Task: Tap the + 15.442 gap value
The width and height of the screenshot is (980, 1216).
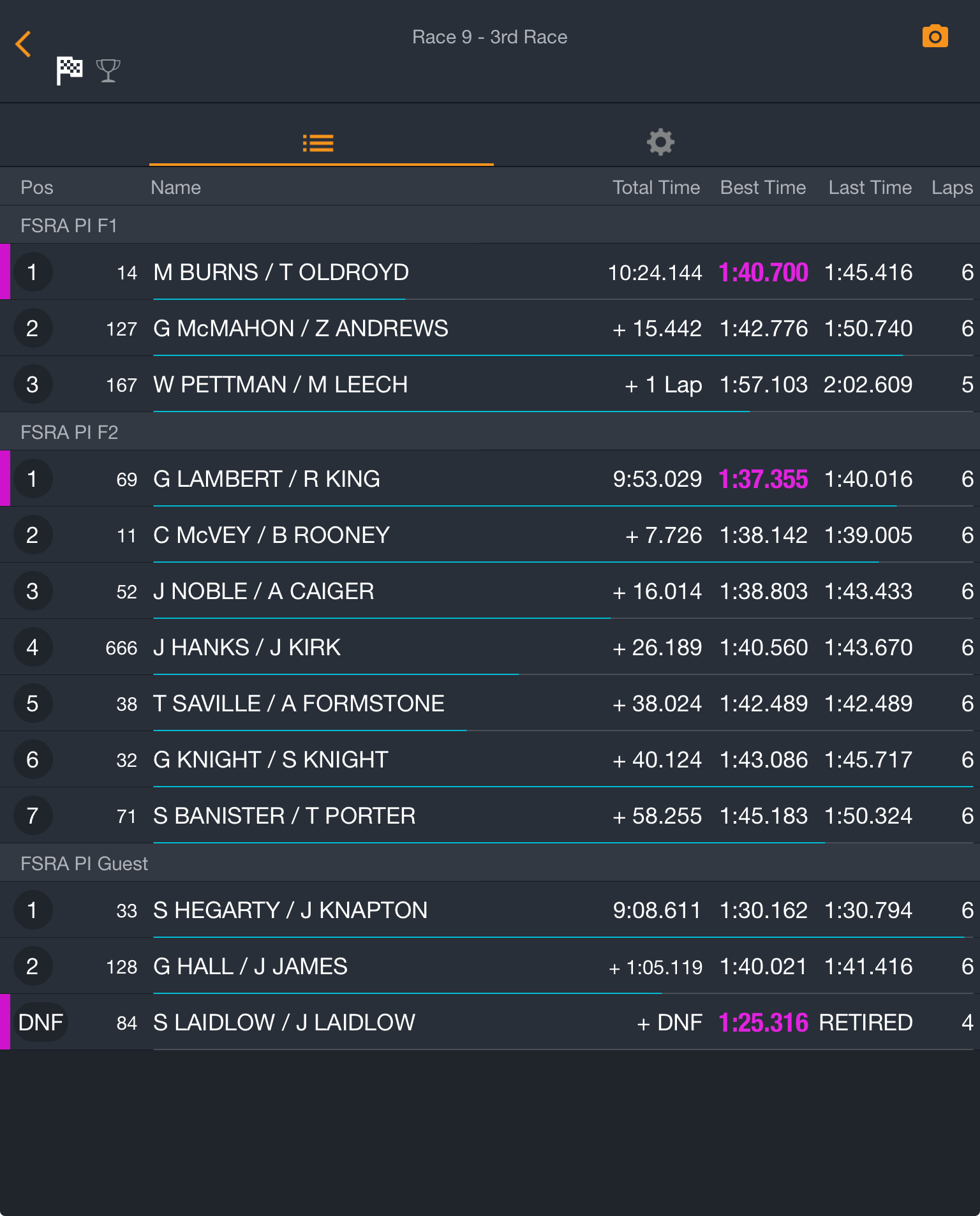Action: (657, 329)
